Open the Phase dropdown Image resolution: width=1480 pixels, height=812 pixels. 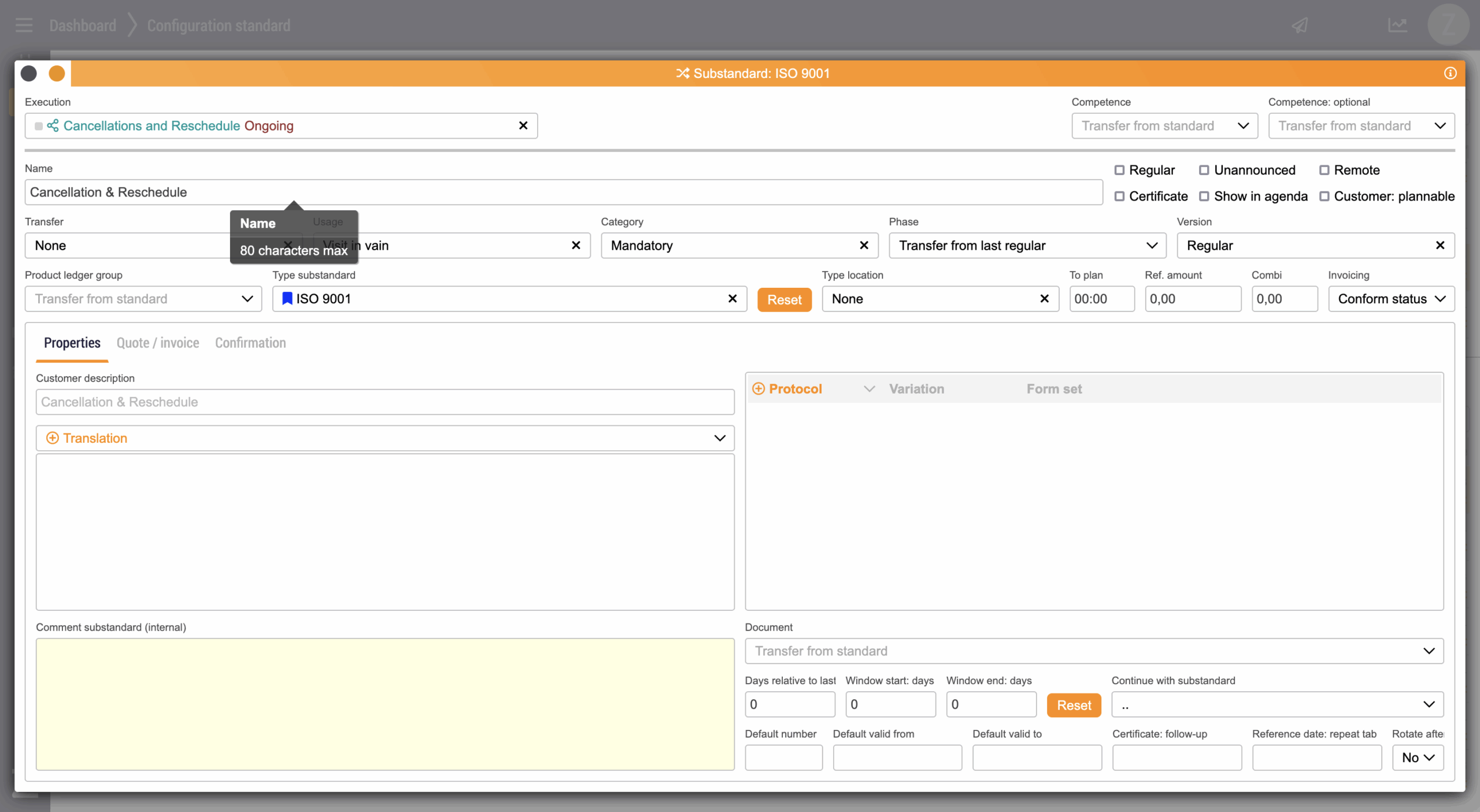coord(1027,246)
